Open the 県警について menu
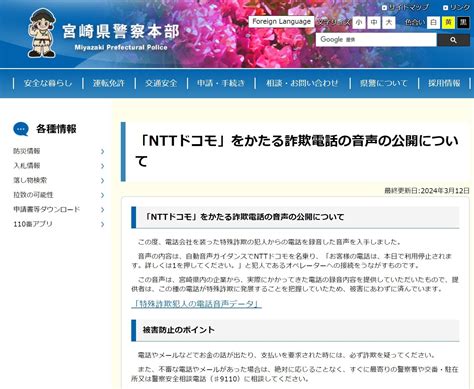 pos(384,83)
